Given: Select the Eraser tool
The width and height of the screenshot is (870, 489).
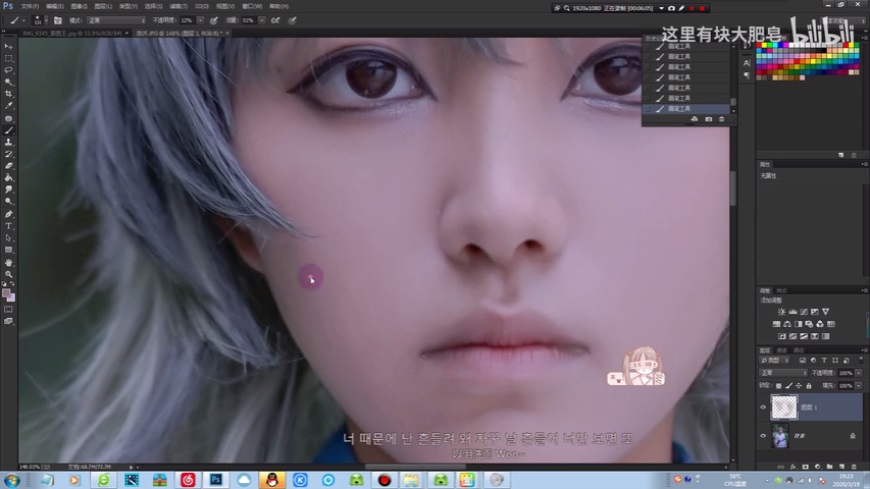Looking at the screenshot, I should 9,165.
